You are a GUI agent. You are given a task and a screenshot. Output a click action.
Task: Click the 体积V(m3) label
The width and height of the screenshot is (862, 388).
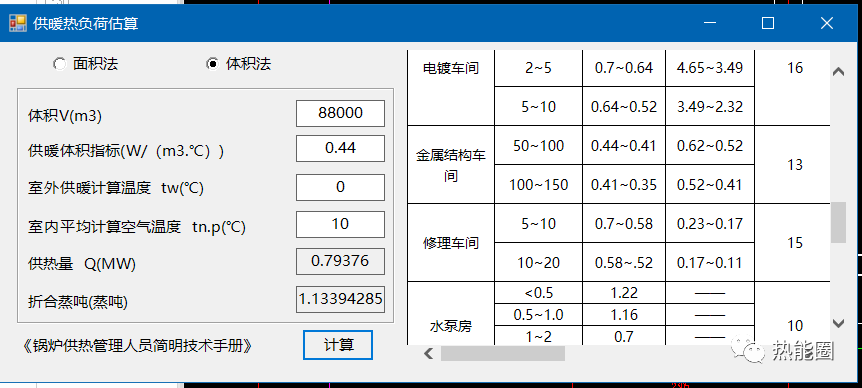click(65, 115)
